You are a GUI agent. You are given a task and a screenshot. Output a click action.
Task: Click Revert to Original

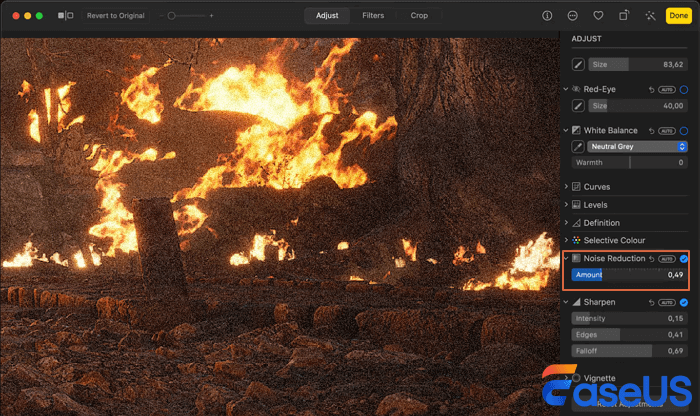(116, 16)
